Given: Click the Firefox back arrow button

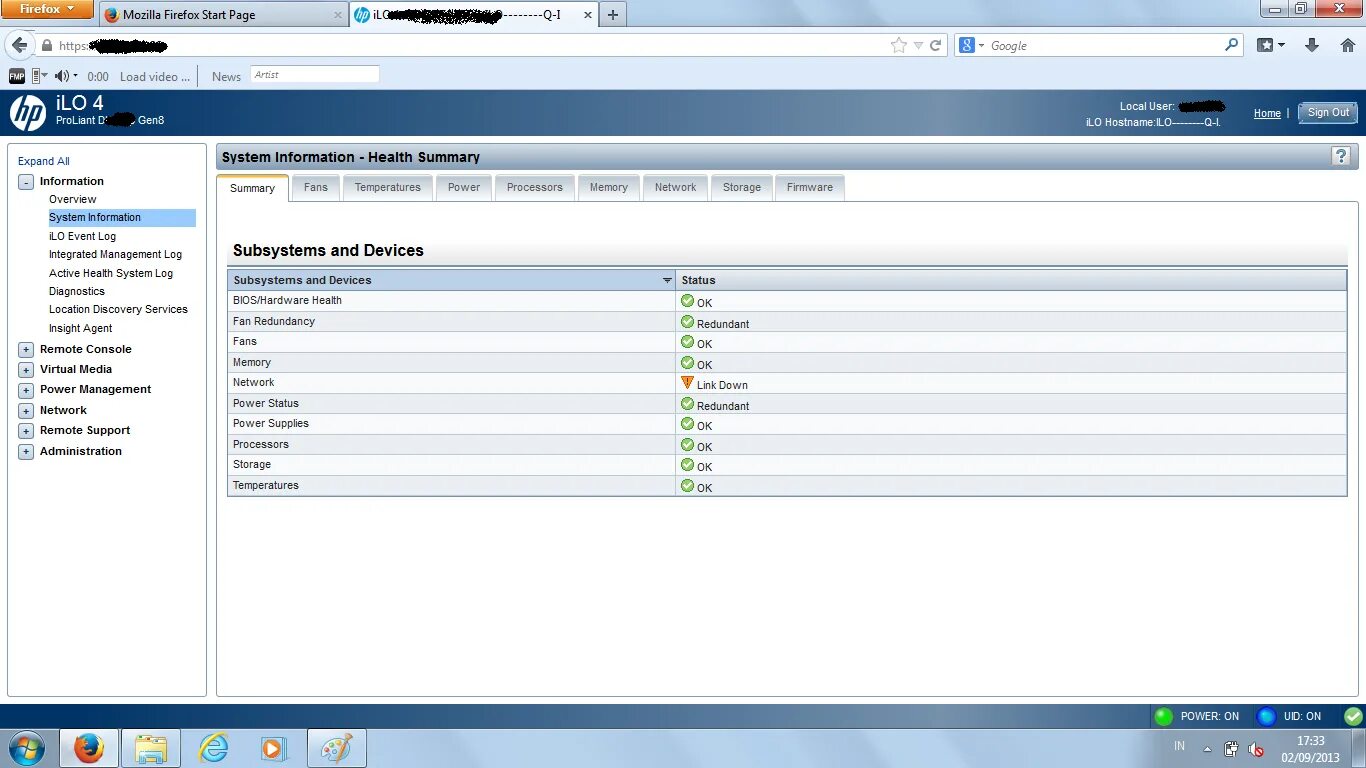Looking at the screenshot, I should 19,45.
